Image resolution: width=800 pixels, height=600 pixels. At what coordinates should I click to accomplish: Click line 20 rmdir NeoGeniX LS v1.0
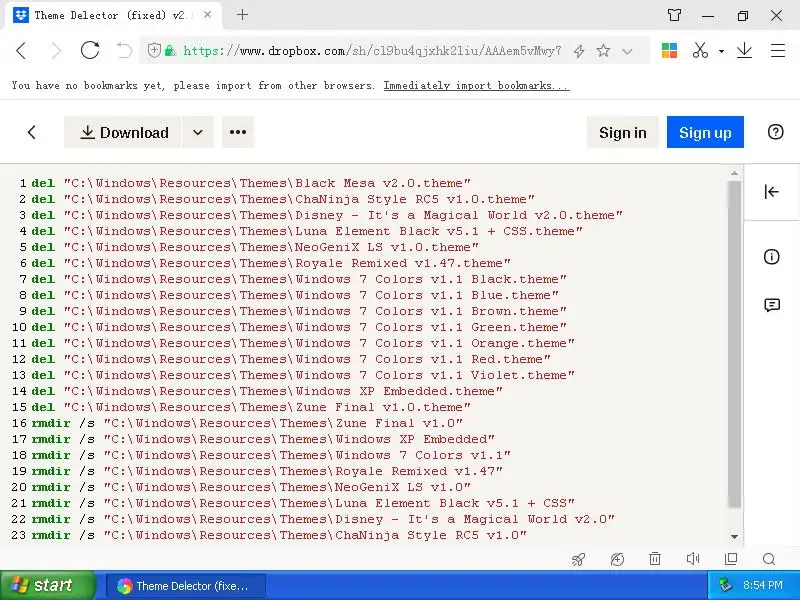(251, 487)
